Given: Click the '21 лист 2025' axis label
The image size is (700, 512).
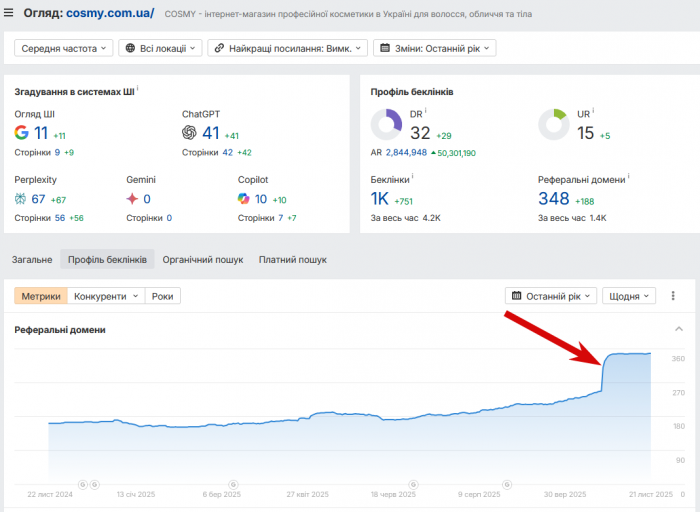Looking at the screenshot, I should pos(650,495).
